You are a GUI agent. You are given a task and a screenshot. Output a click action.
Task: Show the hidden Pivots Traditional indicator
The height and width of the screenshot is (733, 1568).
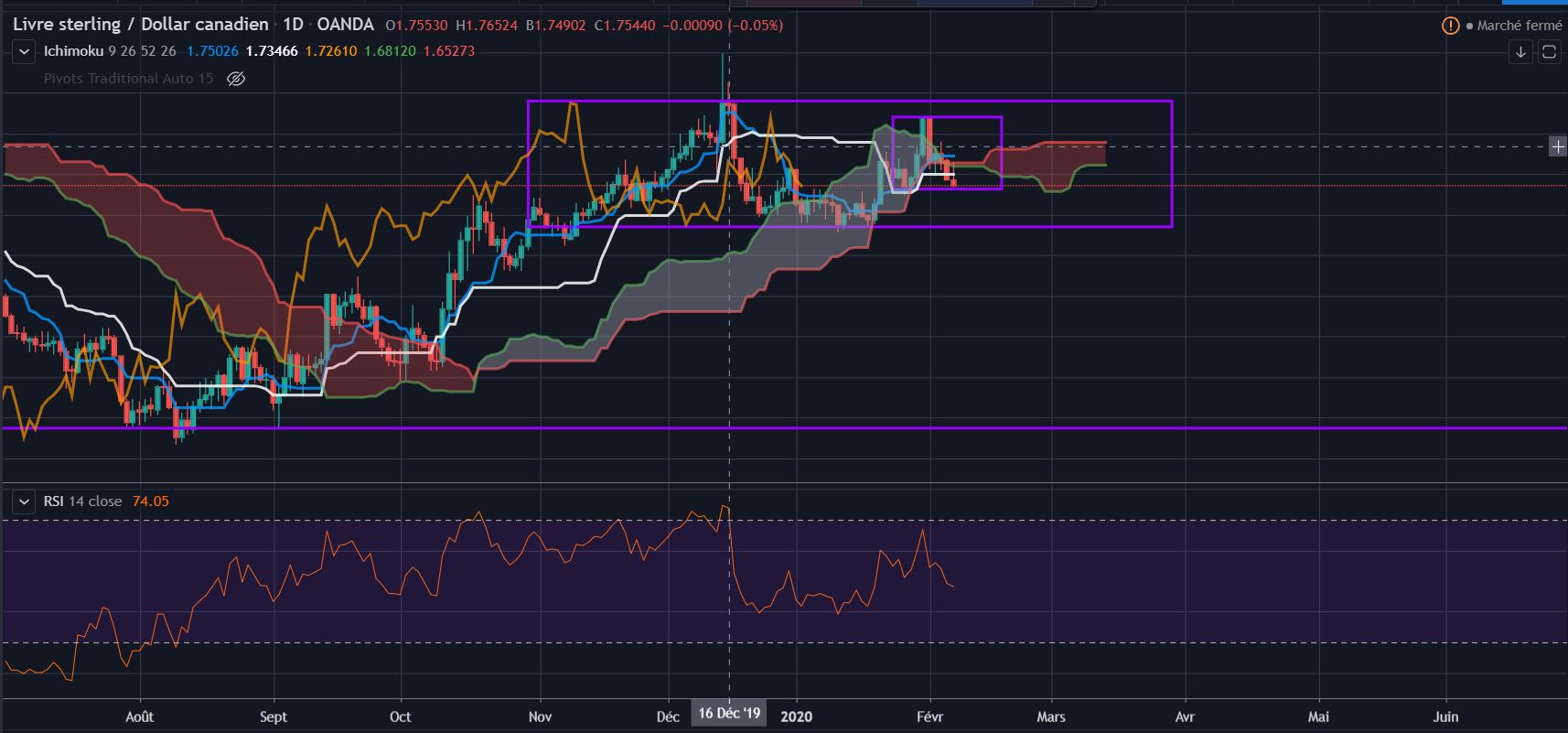coord(236,79)
